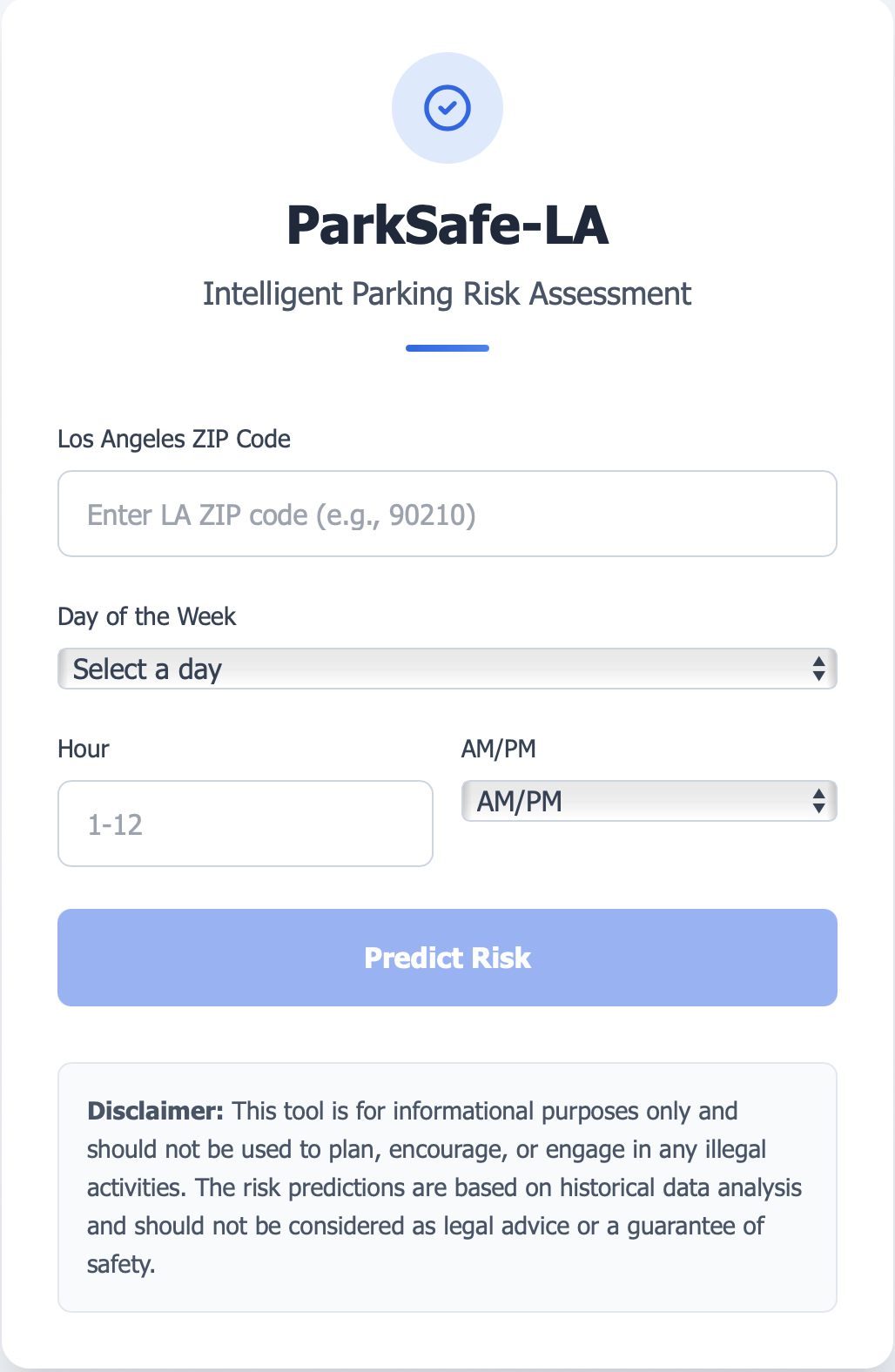Click the Hour 1-12 input field
This screenshot has width=895, height=1372.
[245, 824]
